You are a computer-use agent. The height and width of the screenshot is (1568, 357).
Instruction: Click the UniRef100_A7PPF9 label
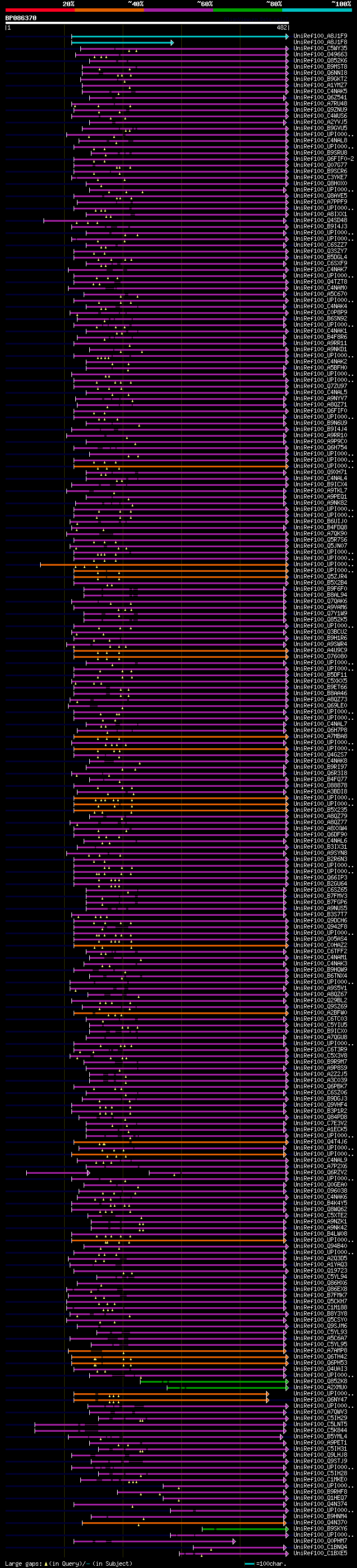320,202
